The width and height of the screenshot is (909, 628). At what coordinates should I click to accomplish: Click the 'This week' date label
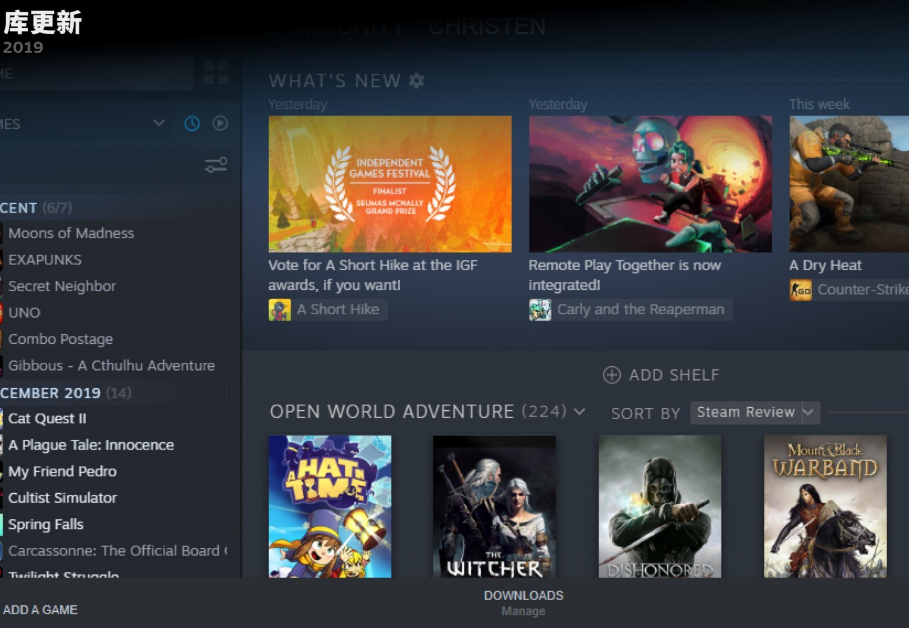point(819,104)
